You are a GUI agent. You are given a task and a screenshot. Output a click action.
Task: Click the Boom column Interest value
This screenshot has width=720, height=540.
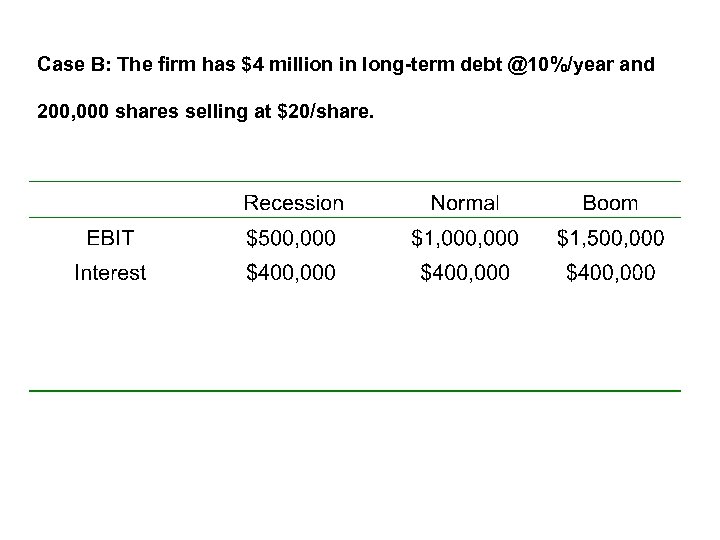(610, 272)
